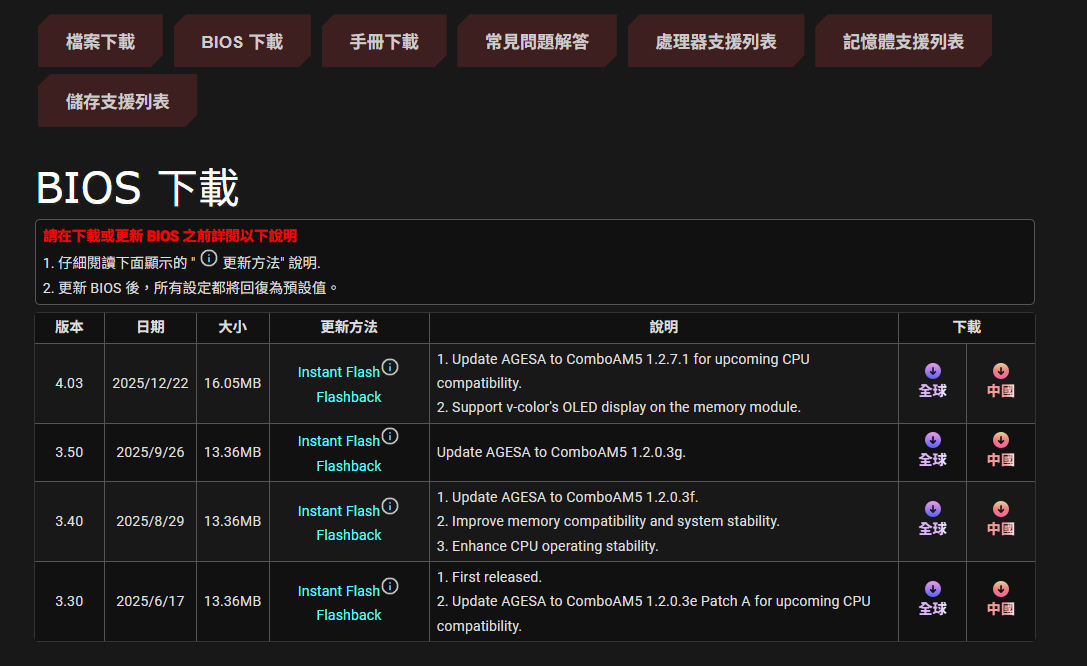
Task: Open the info icon next to Instant Flash in row 3.30
Action: (x=390, y=586)
